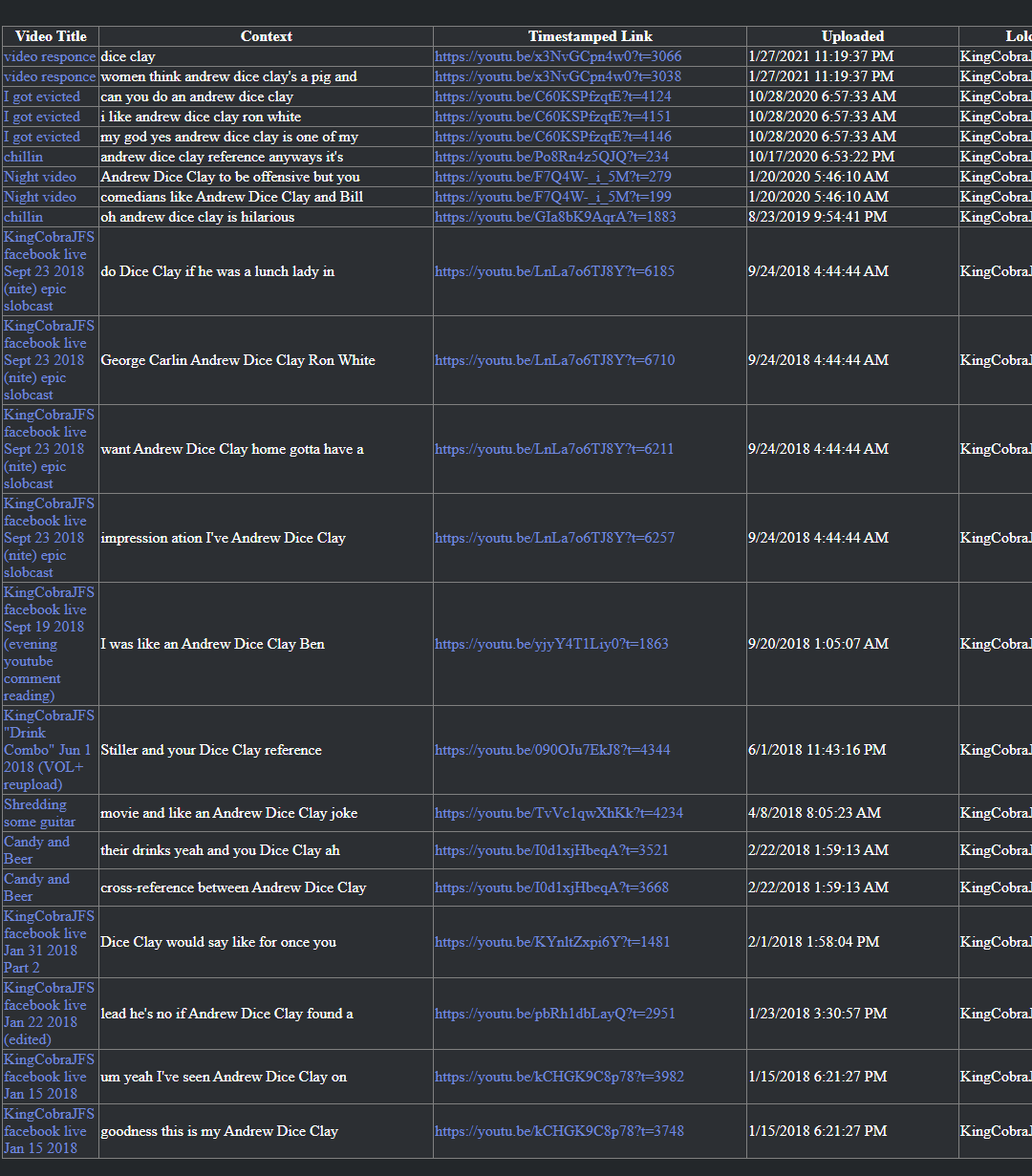
Task: Click context 'Dice Clay would say like for once you'
Action: click(219, 942)
